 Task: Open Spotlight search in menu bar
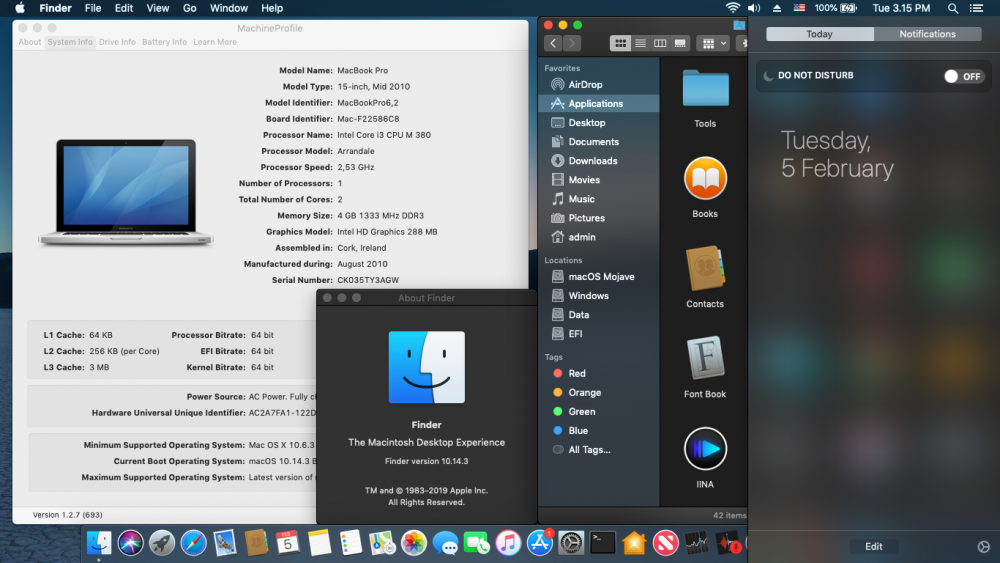tap(952, 8)
